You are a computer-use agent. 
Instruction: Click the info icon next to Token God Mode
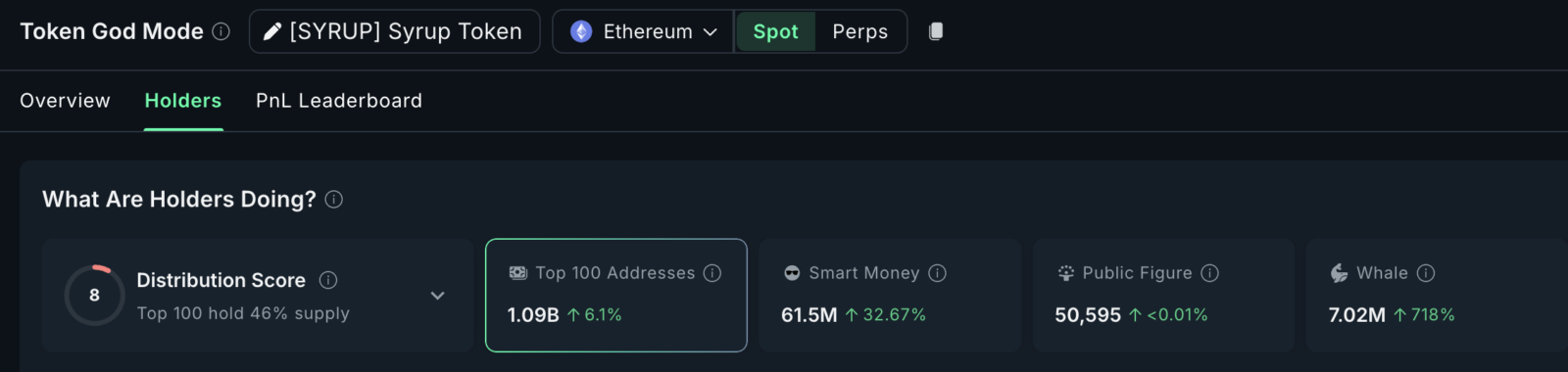pyautogui.click(x=221, y=31)
